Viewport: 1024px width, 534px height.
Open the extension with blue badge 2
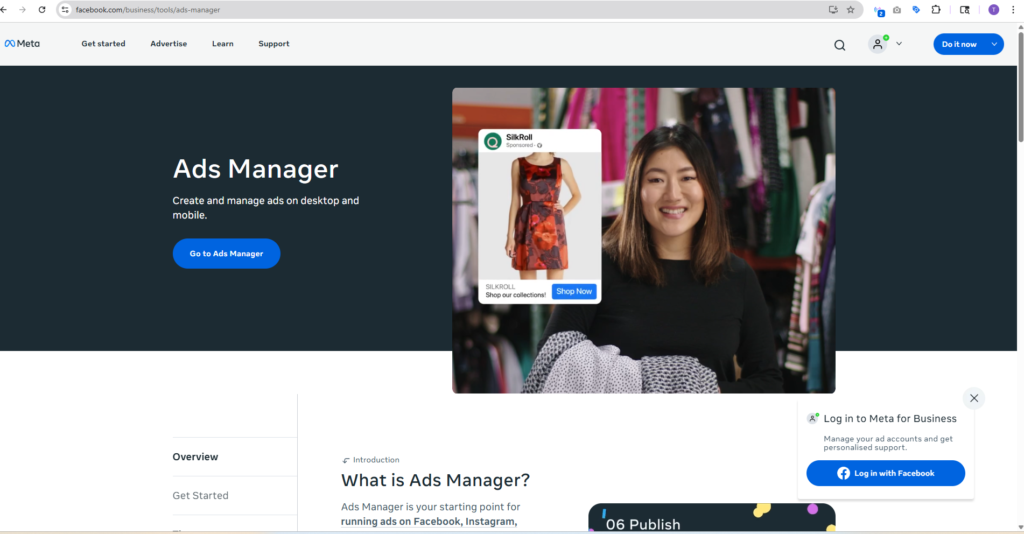click(879, 10)
